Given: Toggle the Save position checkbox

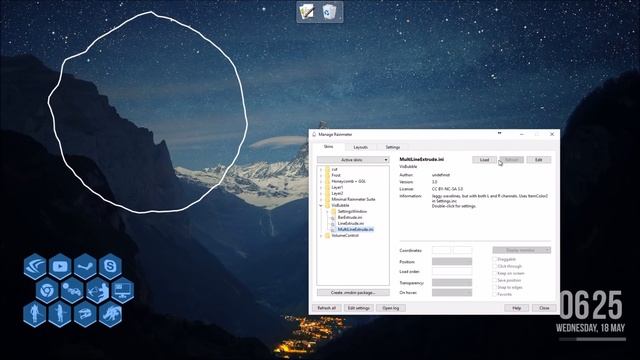Looking at the screenshot, I should 495,280.
